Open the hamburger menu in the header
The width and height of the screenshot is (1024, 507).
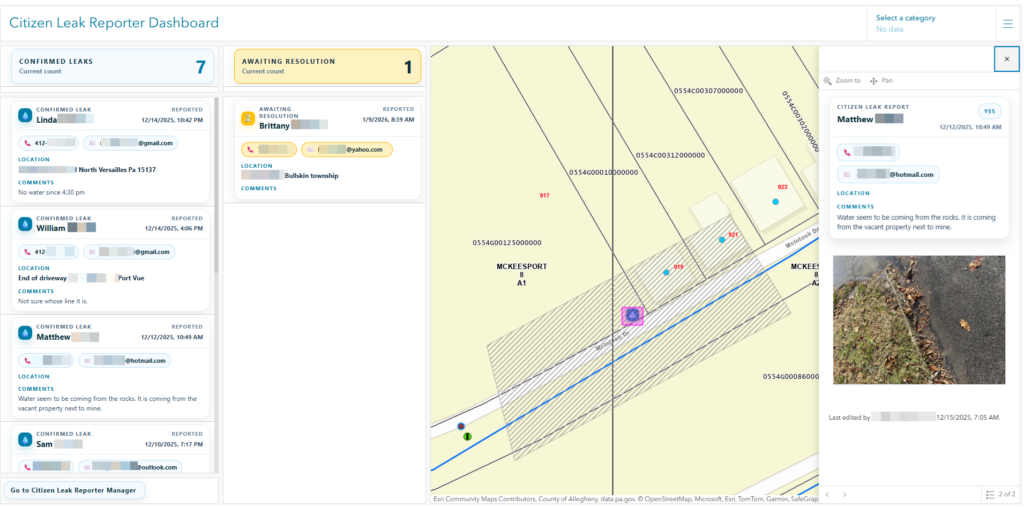pyautogui.click(x=1008, y=24)
